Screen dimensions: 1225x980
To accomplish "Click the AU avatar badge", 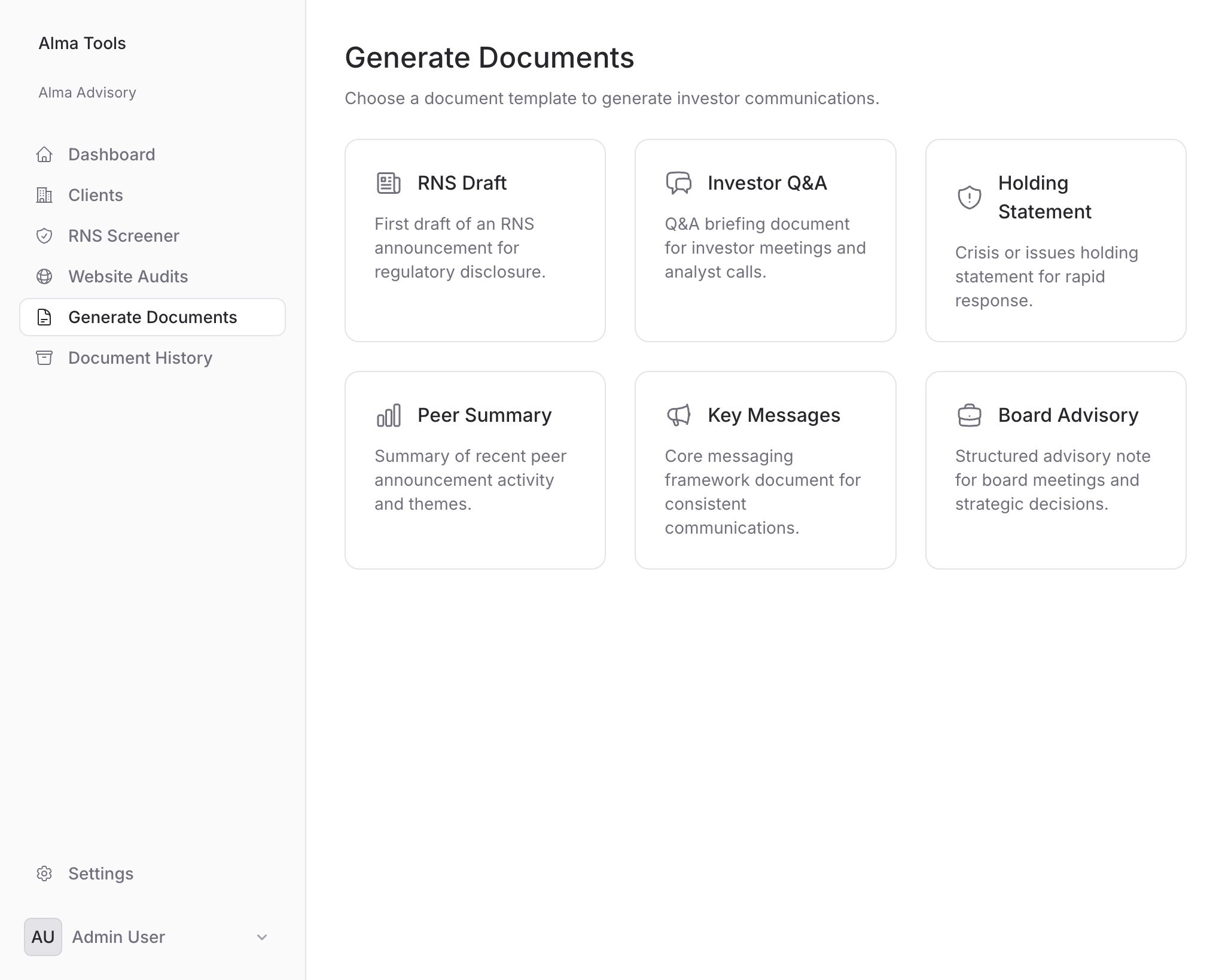I will pos(42,937).
